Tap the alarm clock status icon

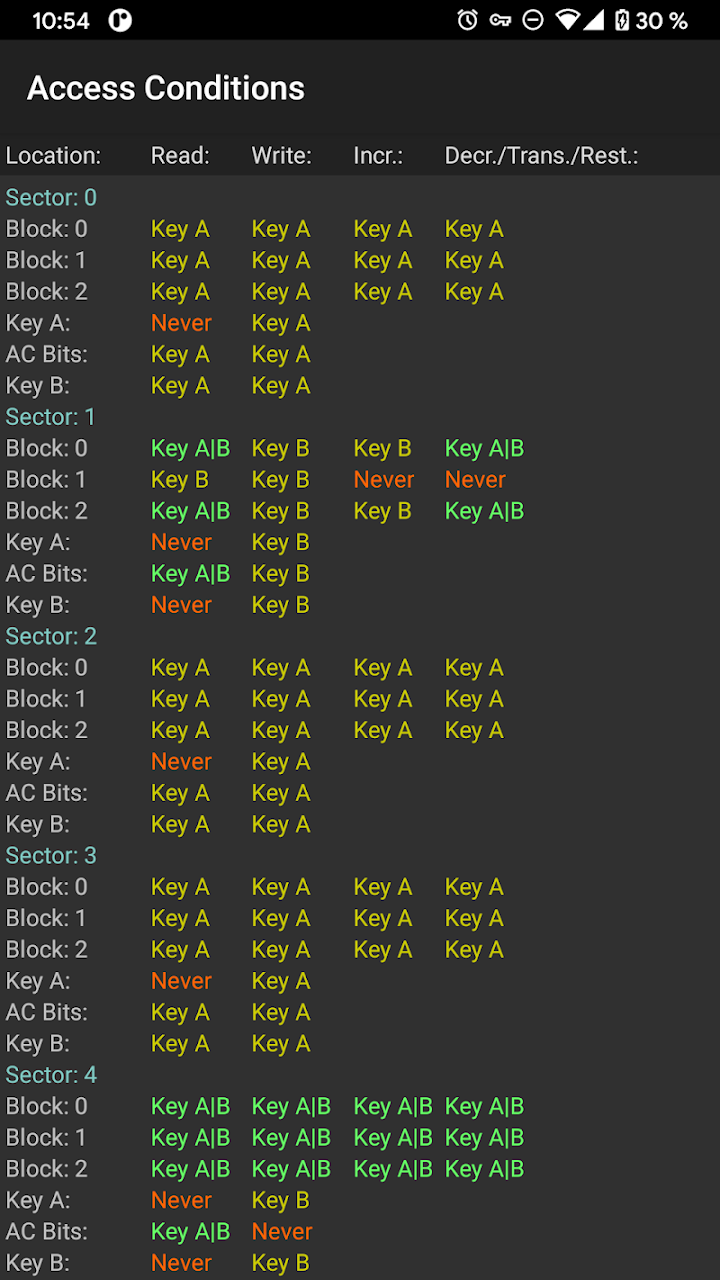click(x=467, y=20)
